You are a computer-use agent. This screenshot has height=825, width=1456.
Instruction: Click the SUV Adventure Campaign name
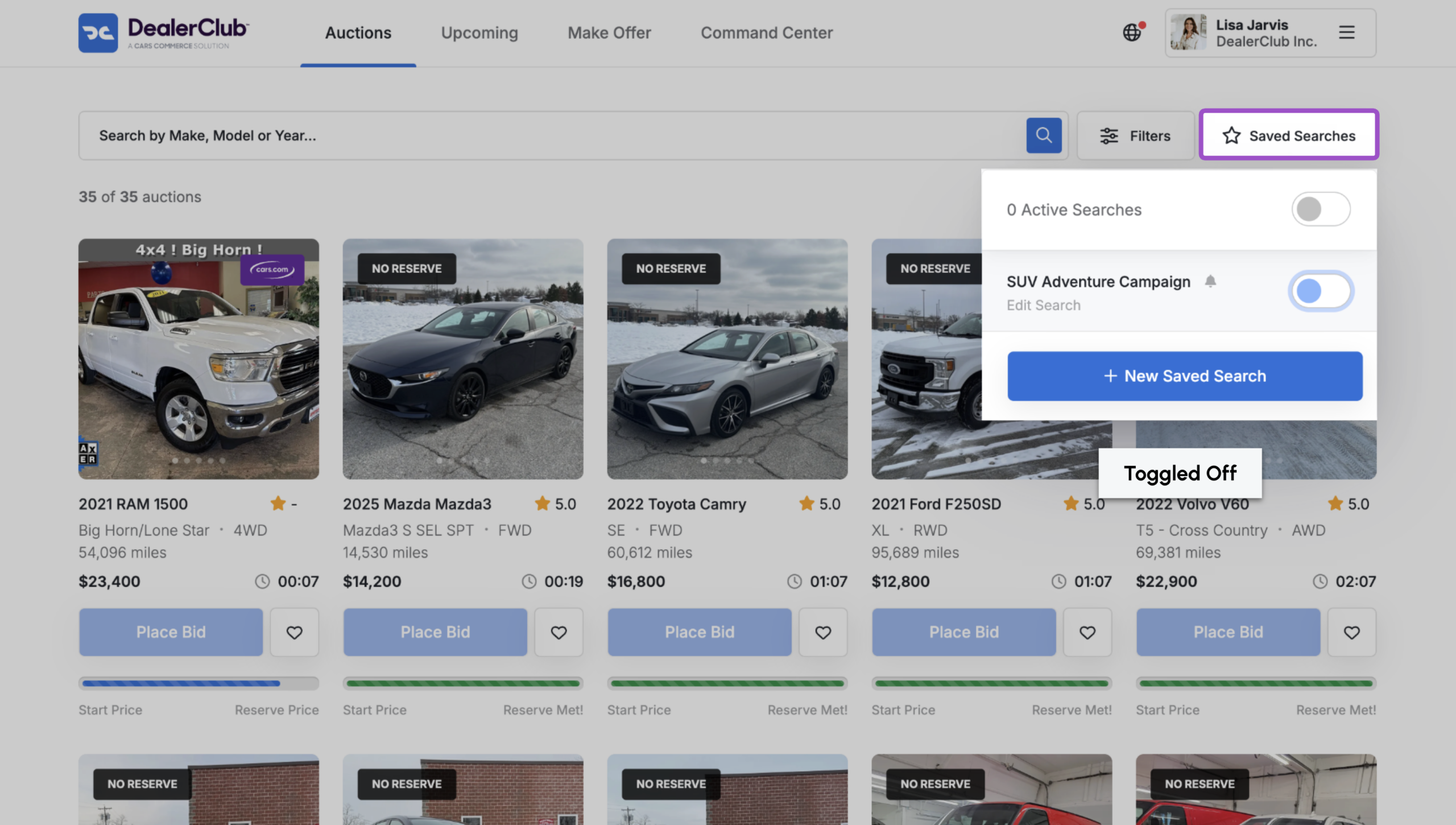pos(1098,282)
